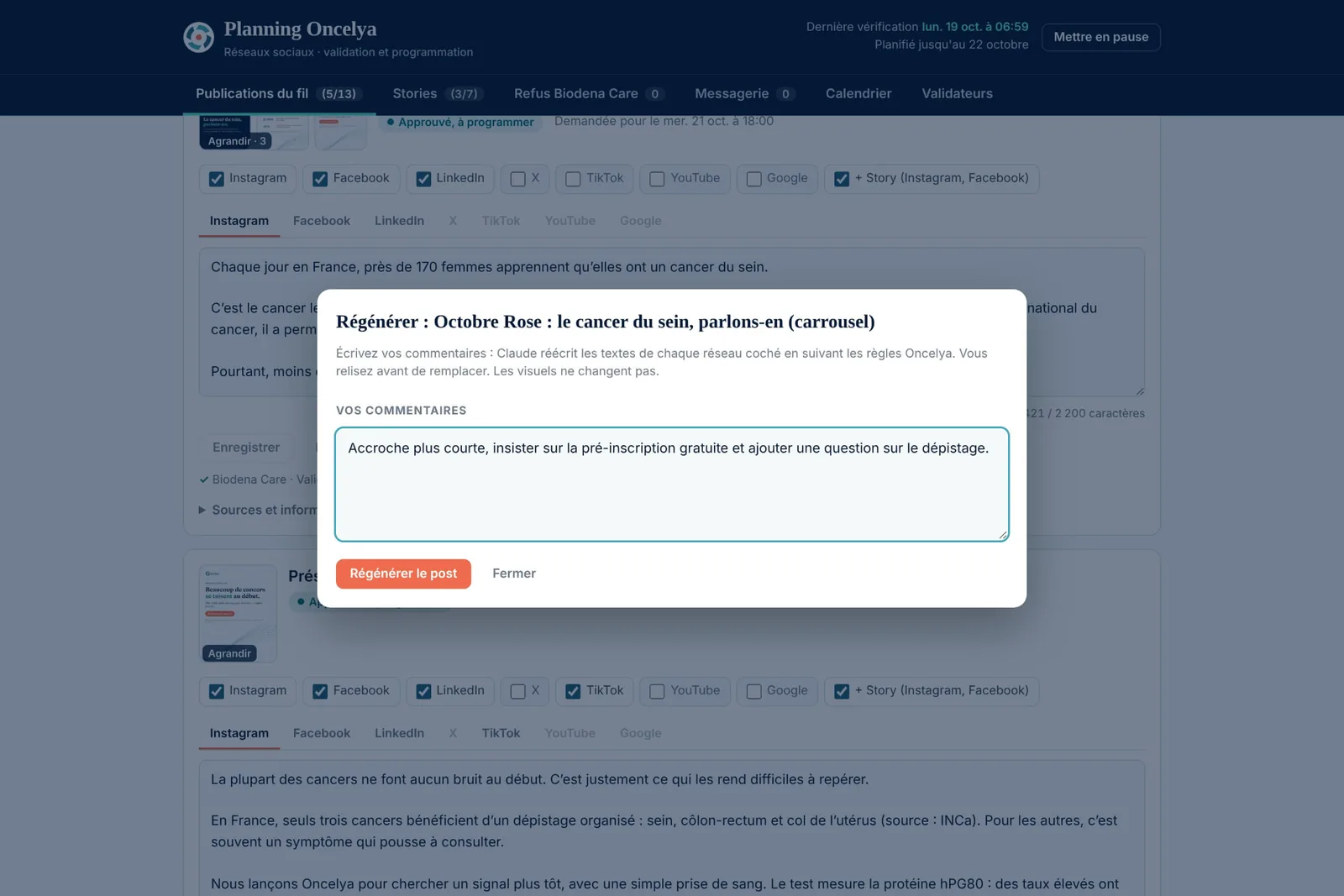Viewport: 1344px width, 896px height.
Task: Click the Biodena Care validation checkmark
Action: (x=204, y=479)
